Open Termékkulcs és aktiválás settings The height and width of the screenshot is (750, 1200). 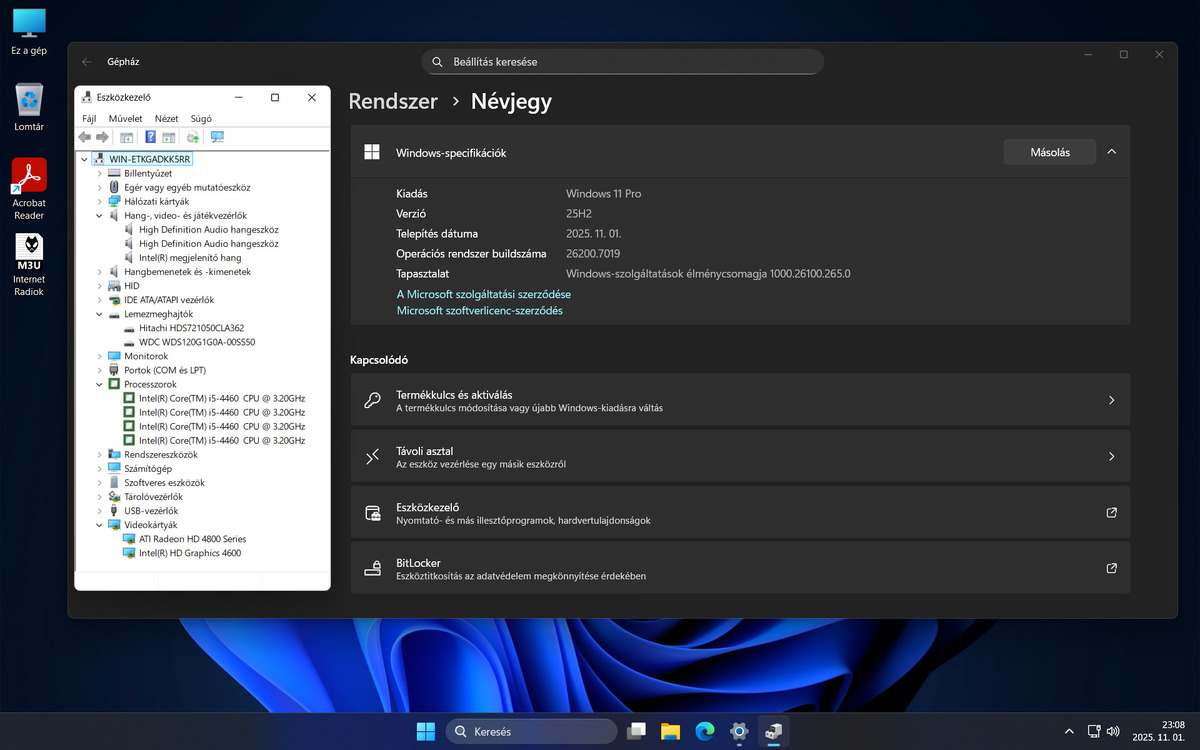pos(740,401)
